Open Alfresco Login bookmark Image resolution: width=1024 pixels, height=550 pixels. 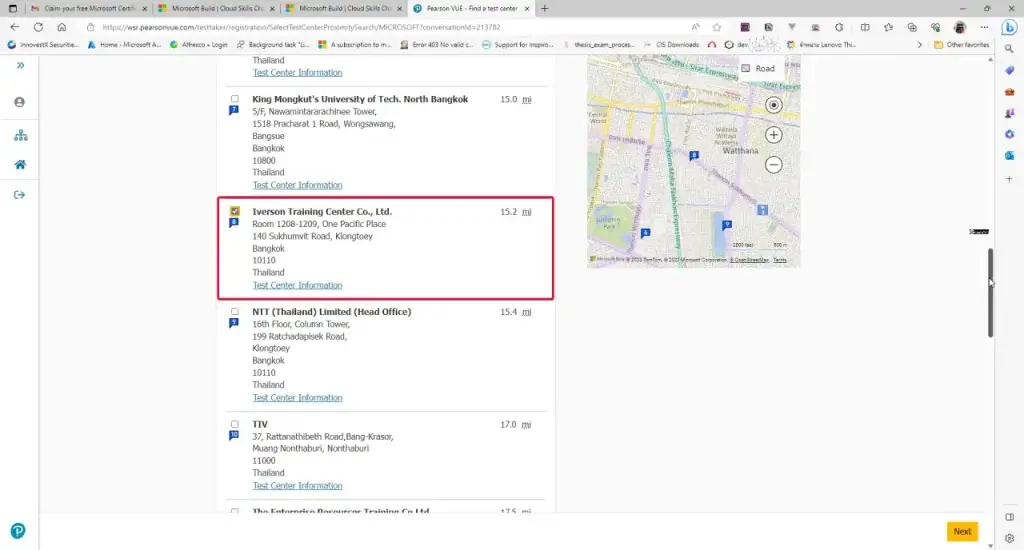(x=199, y=44)
